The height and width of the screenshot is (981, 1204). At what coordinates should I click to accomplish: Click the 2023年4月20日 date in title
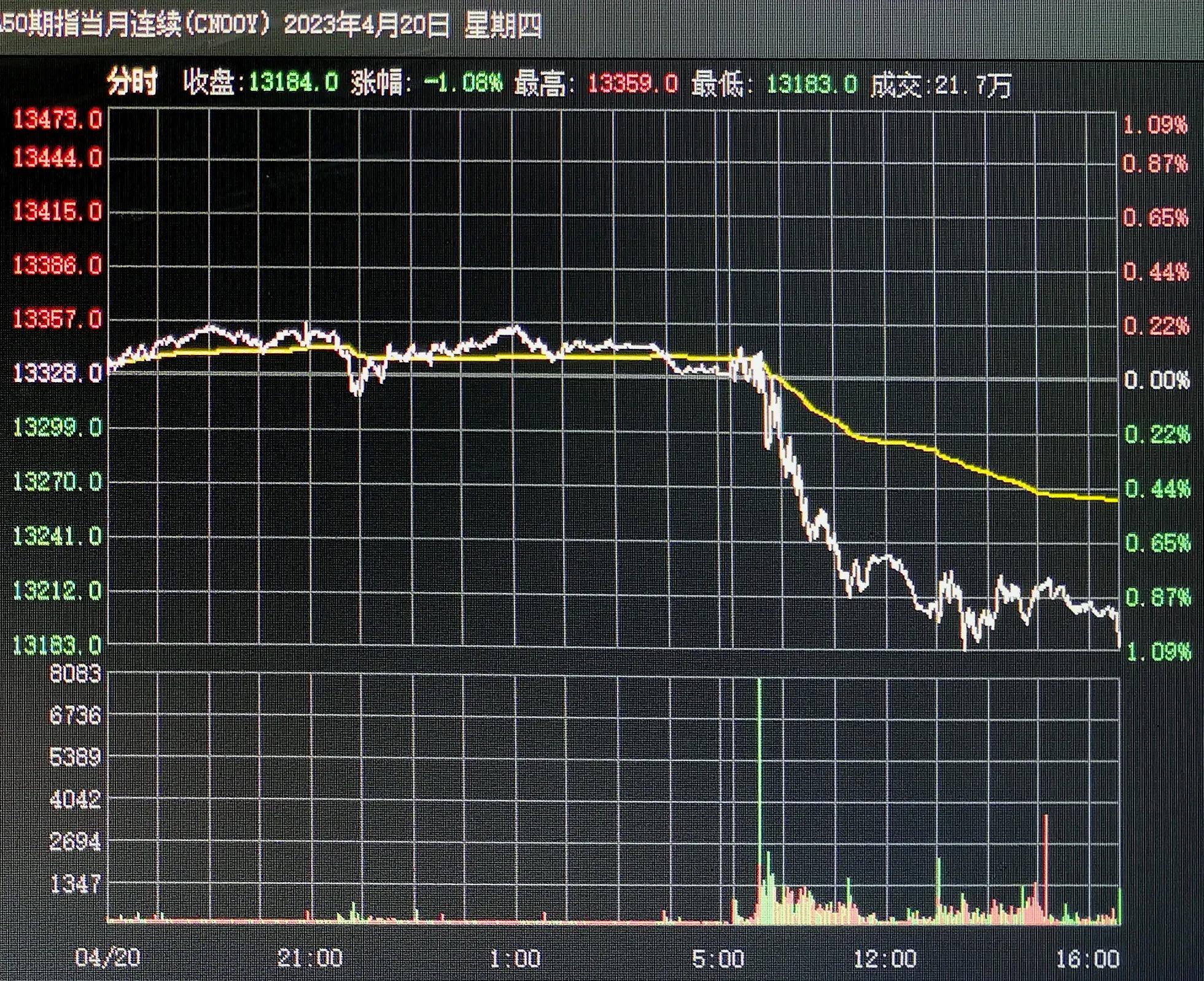(x=367, y=25)
